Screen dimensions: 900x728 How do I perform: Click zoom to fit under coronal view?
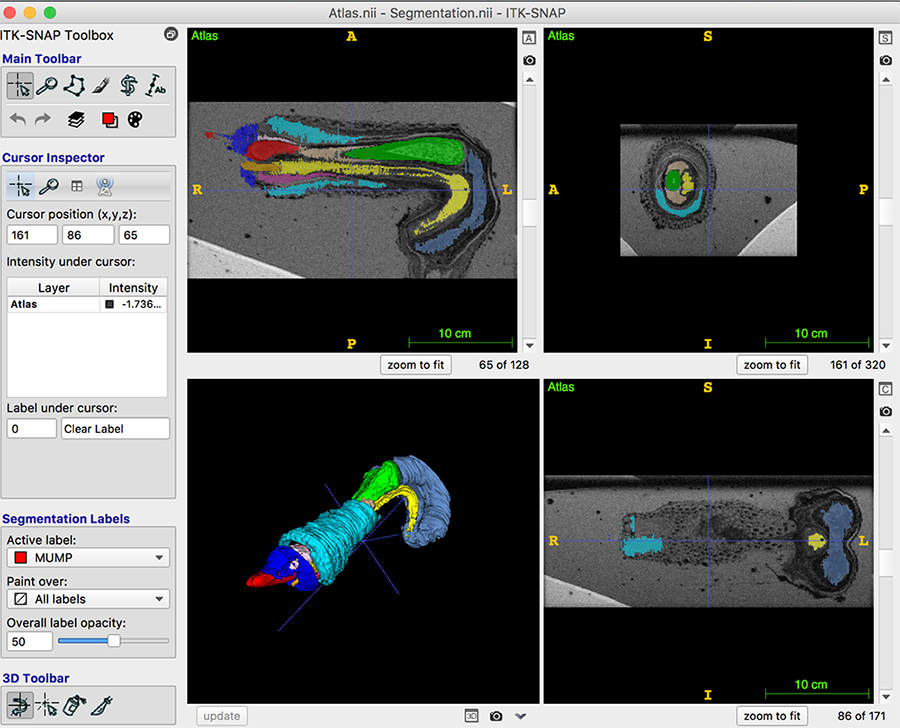[x=772, y=716]
